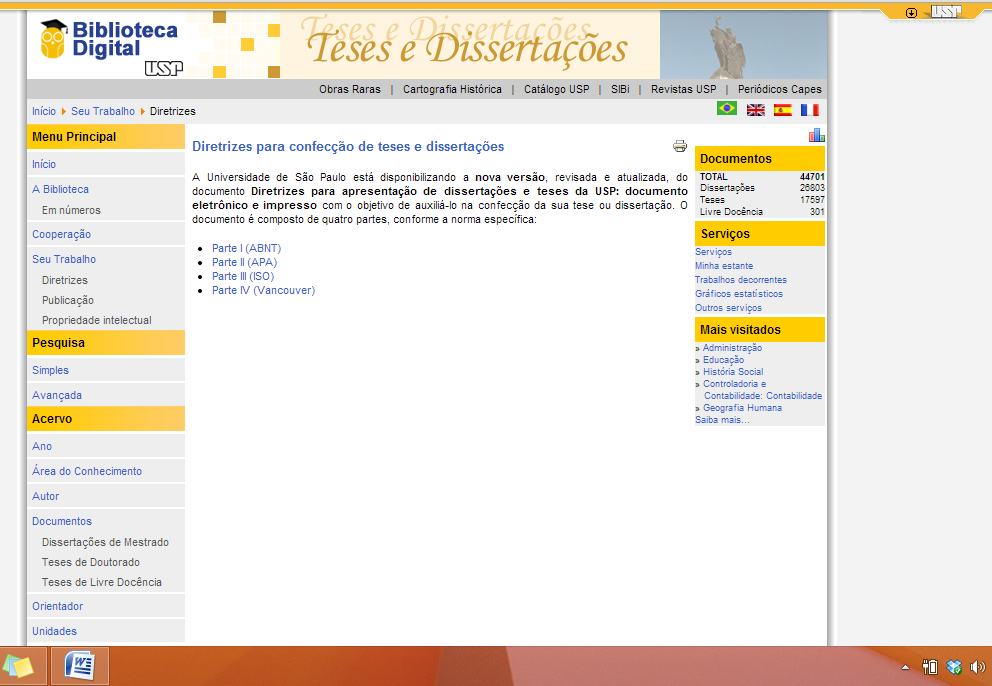The image size is (992, 686).
Task: Go to Início in the breadcrumb
Action: 44,111
